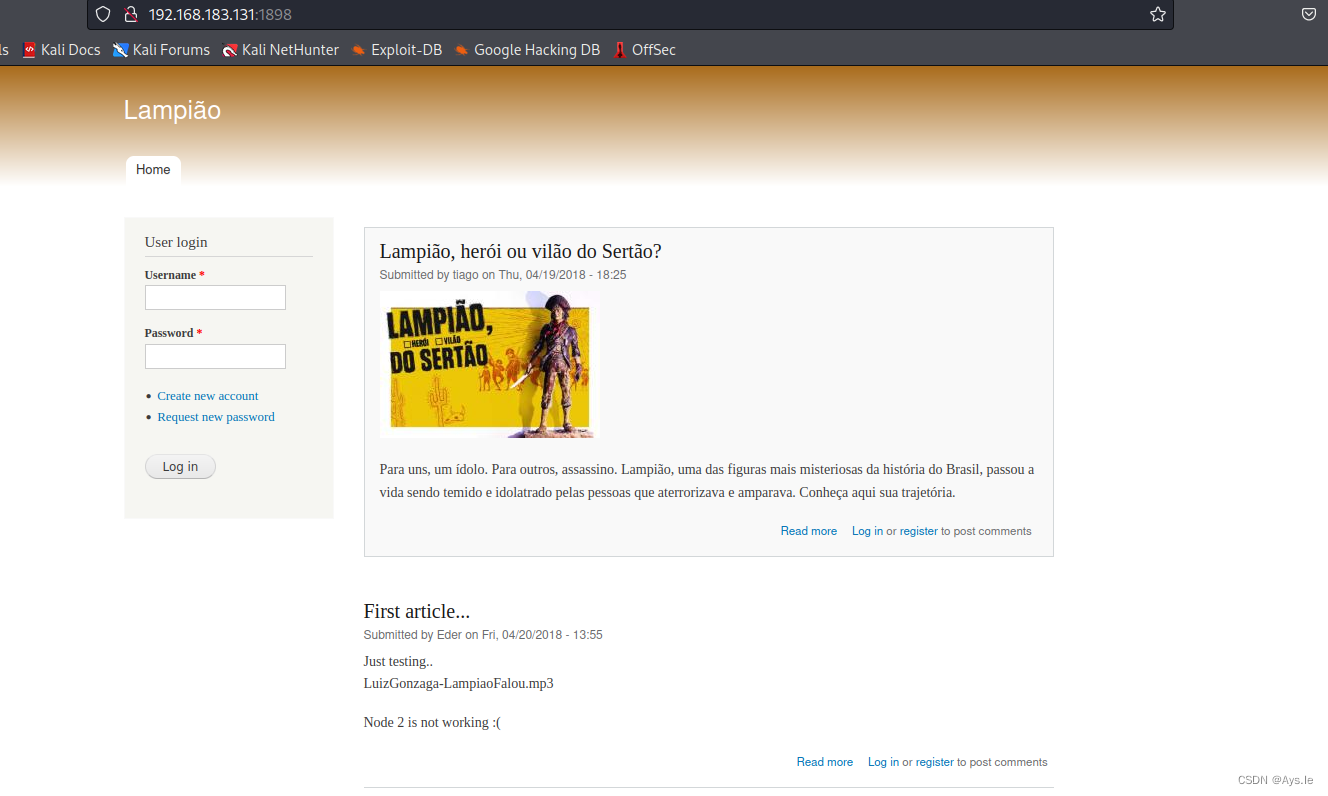Click register link under Lampião article
The width and height of the screenshot is (1328, 796).
click(919, 531)
